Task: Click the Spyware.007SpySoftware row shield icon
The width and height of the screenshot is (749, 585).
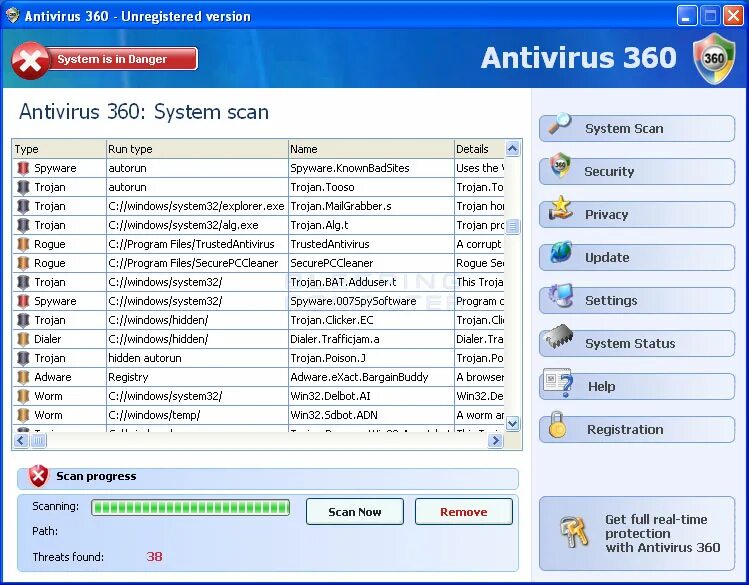Action: 23,301
